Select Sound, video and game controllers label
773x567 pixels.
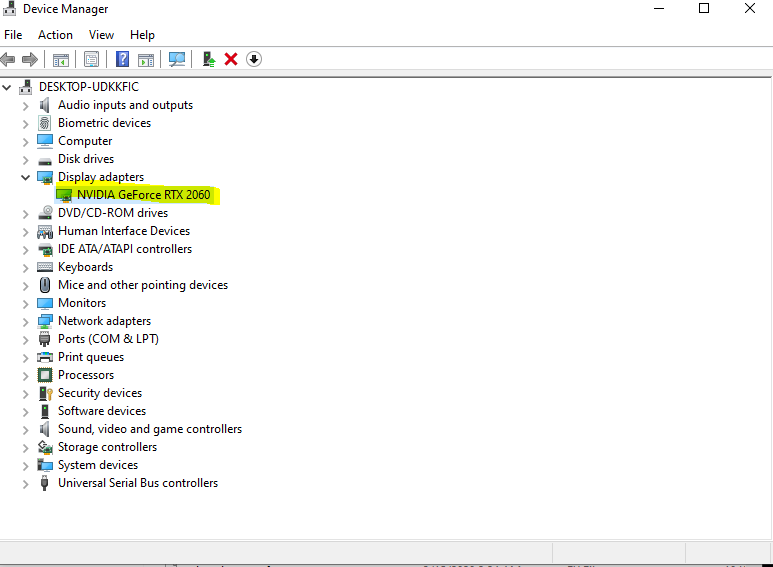[150, 429]
